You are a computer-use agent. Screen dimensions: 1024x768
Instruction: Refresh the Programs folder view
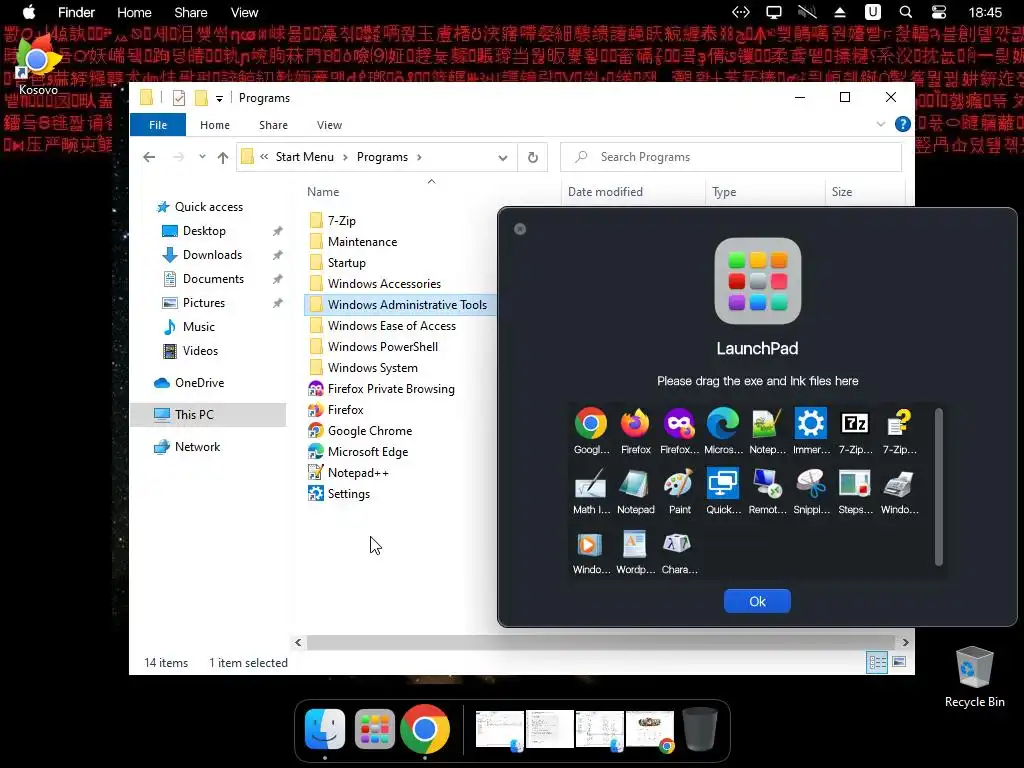tap(532, 157)
